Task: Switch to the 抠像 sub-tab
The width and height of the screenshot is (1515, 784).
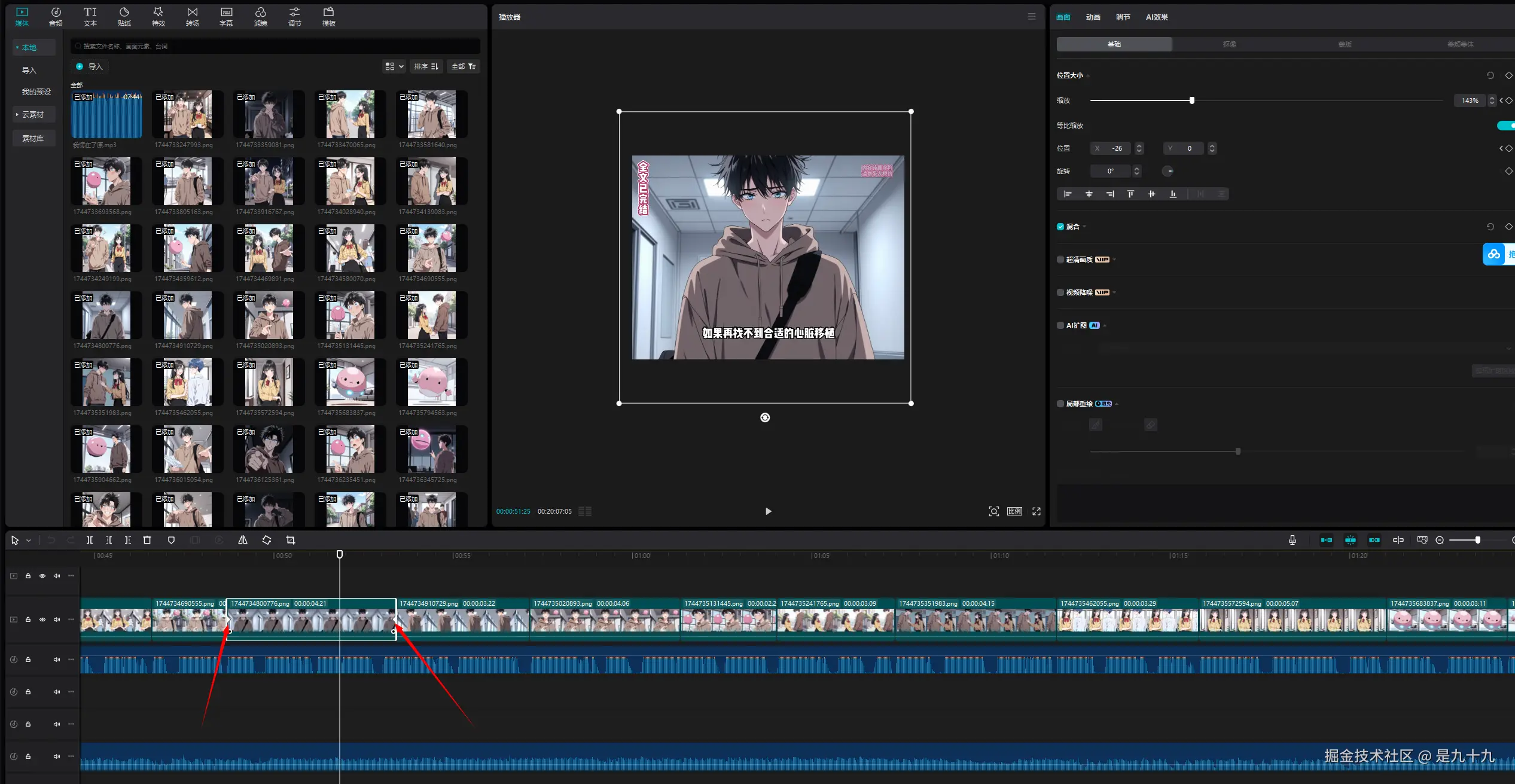Action: tap(1229, 44)
